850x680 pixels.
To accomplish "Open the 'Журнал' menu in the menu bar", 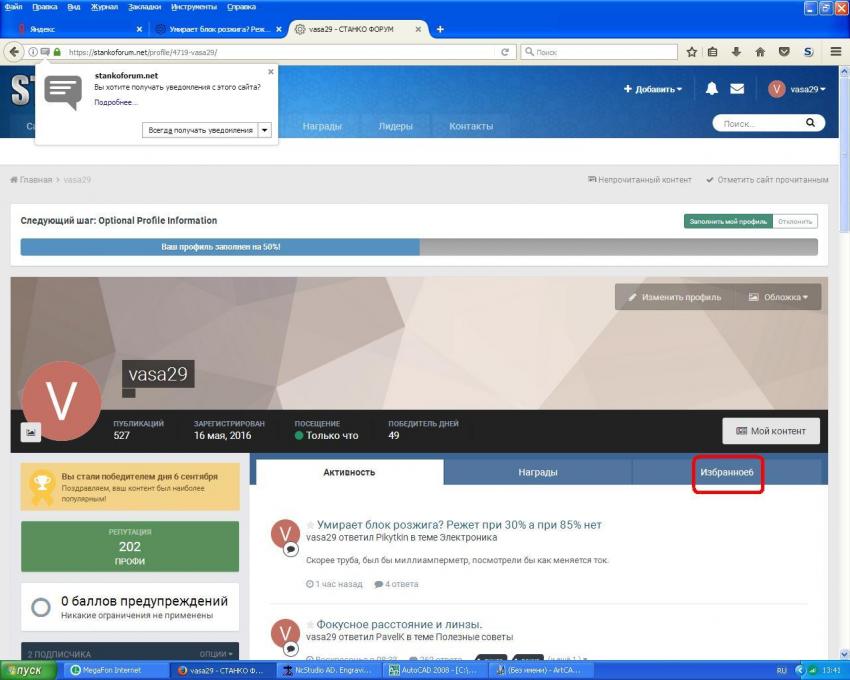I will coord(104,7).
